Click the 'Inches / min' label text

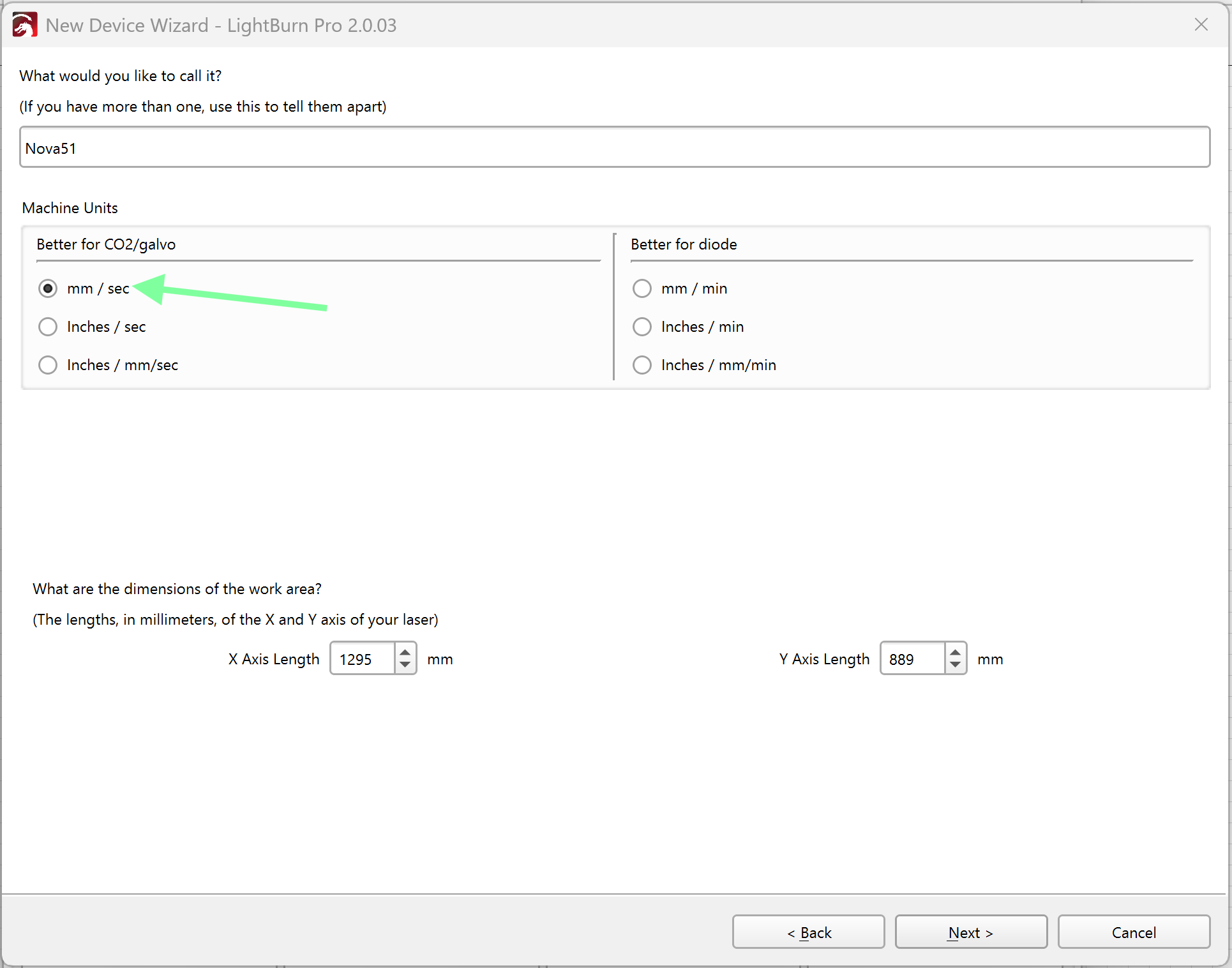tap(702, 327)
